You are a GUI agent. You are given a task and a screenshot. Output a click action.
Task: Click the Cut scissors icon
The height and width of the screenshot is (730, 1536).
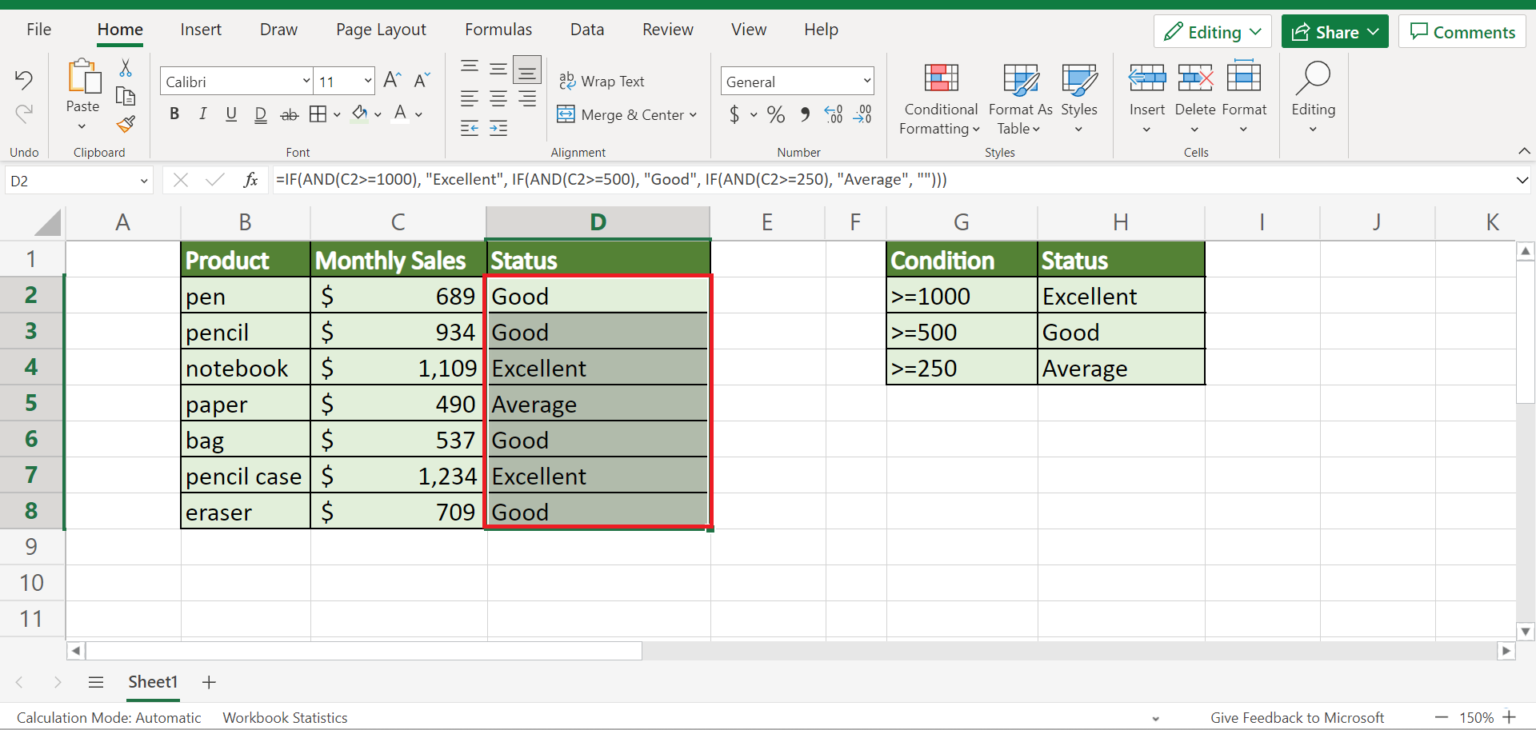click(126, 68)
